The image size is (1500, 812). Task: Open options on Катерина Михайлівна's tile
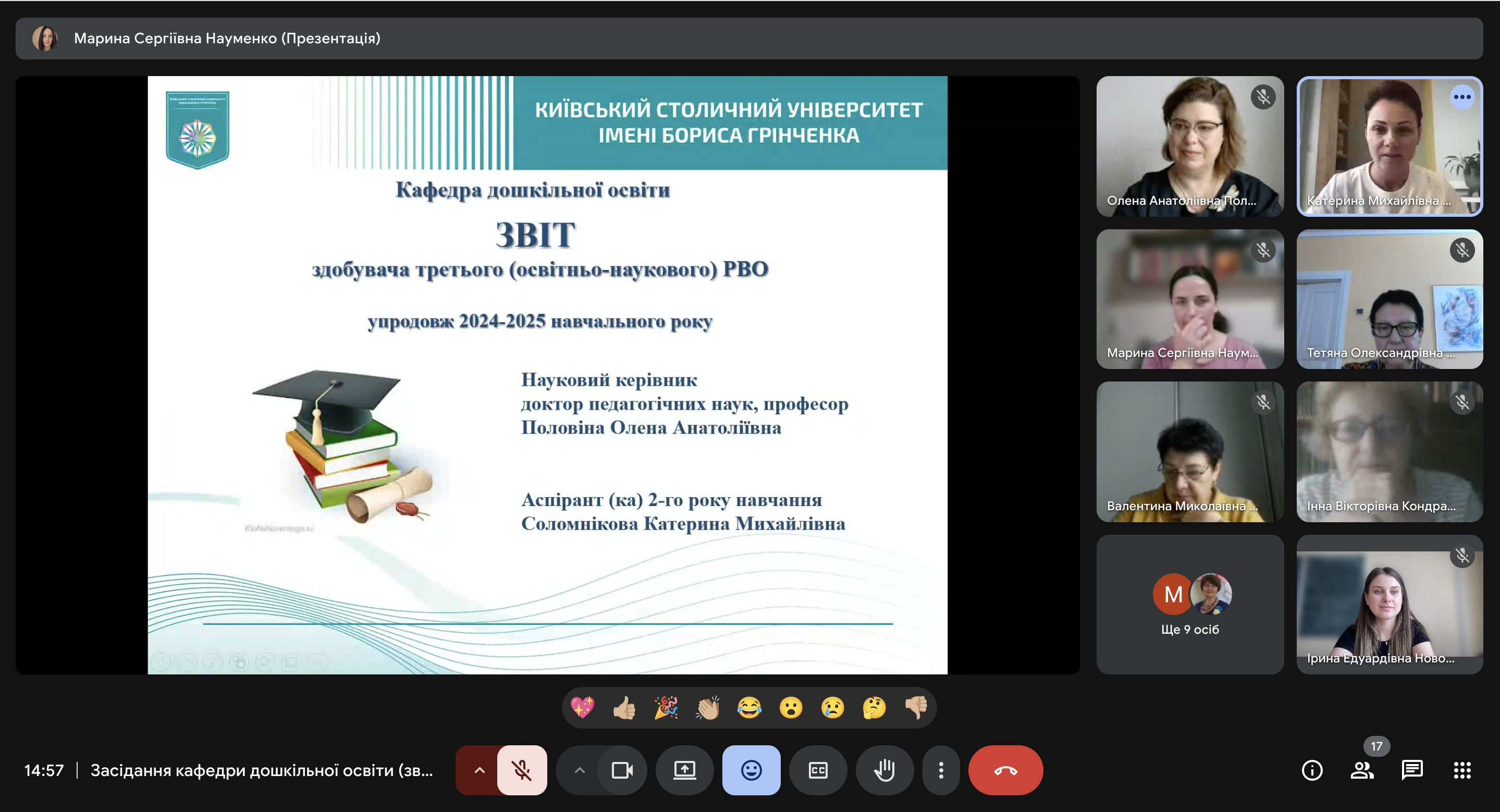point(1461,97)
